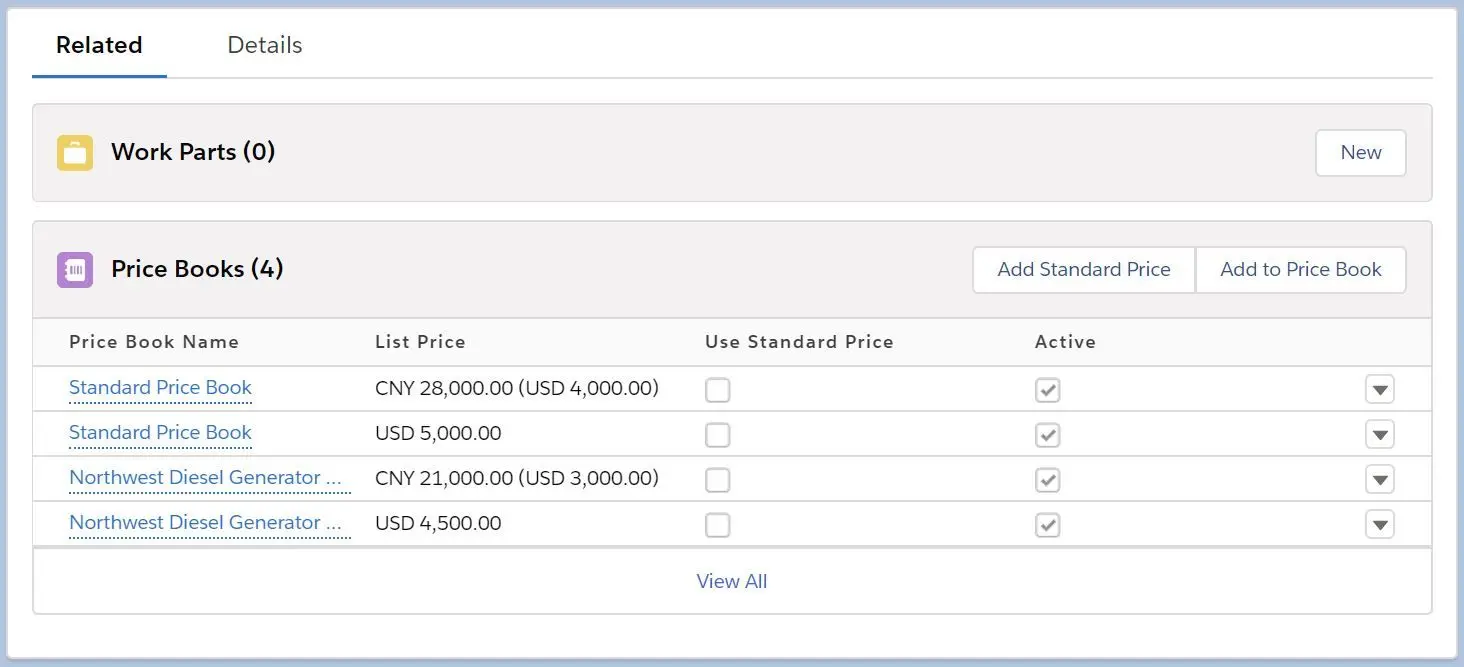Screen dimensions: 1464x667
Task: Switch to the Details tab
Action: (265, 45)
